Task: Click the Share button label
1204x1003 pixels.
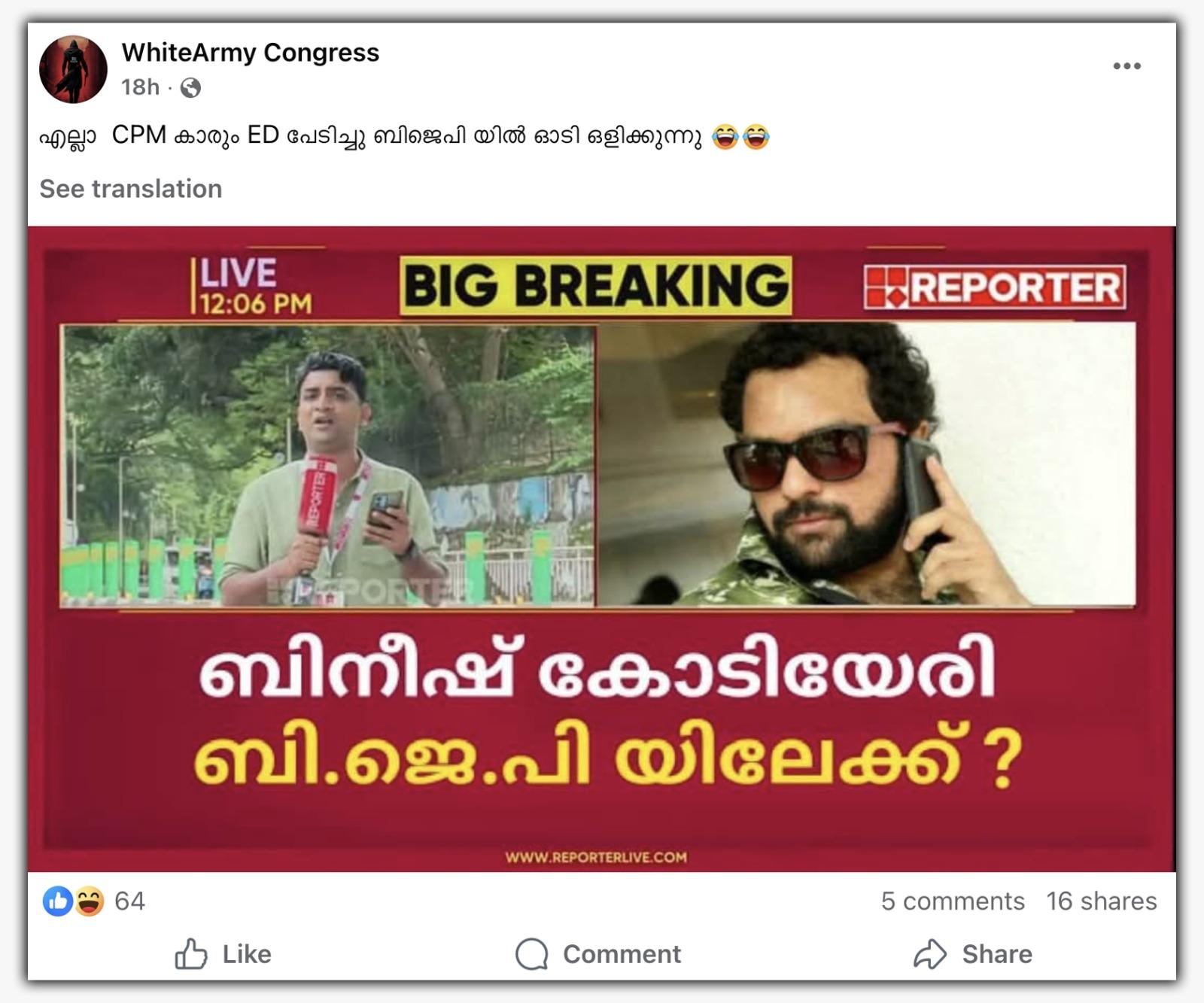Action: [x=997, y=954]
